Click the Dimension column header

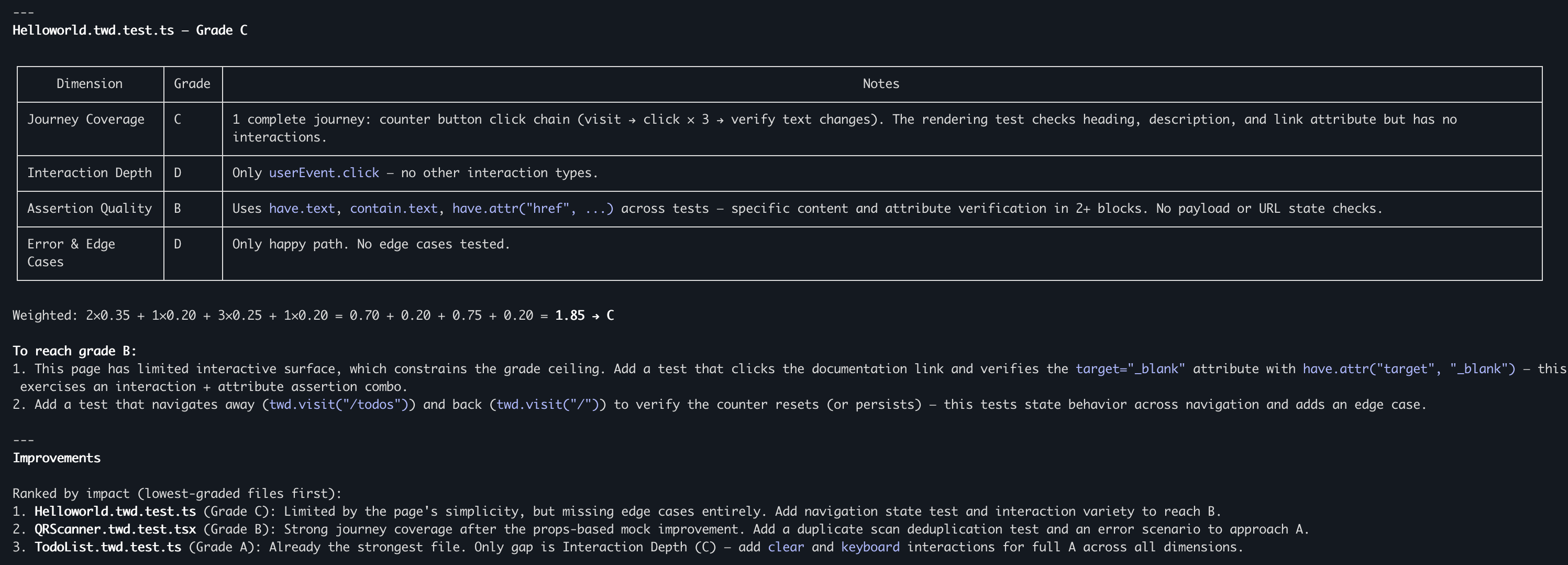click(90, 84)
